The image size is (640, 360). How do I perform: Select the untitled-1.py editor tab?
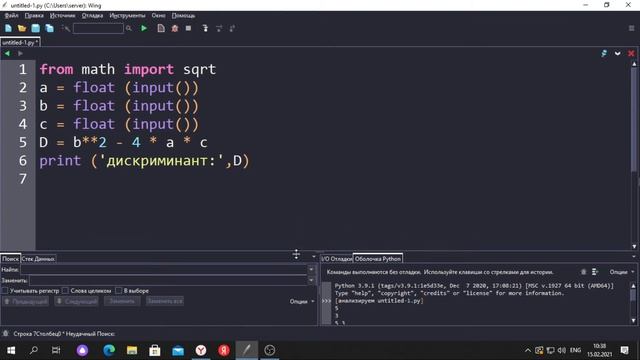pos(20,42)
